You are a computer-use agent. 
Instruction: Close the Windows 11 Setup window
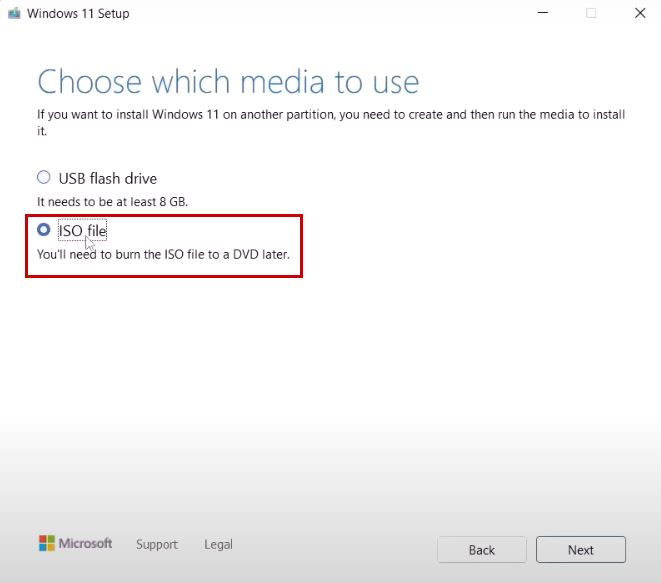[x=640, y=13]
